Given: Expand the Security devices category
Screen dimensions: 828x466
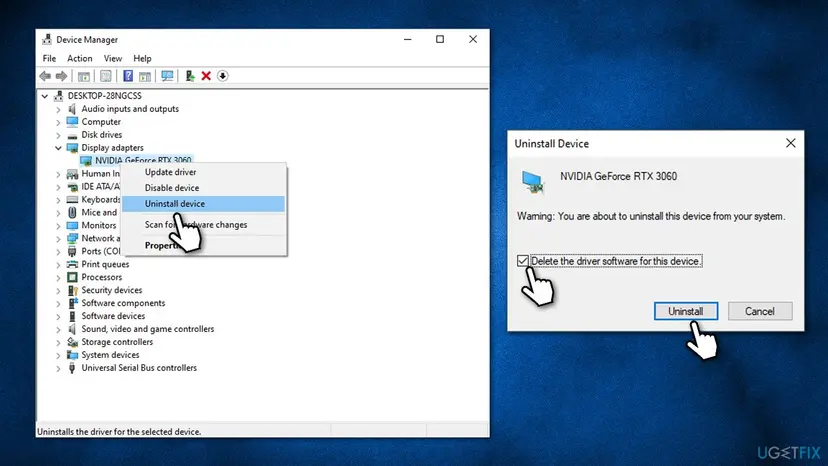Looking at the screenshot, I should (x=58, y=291).
